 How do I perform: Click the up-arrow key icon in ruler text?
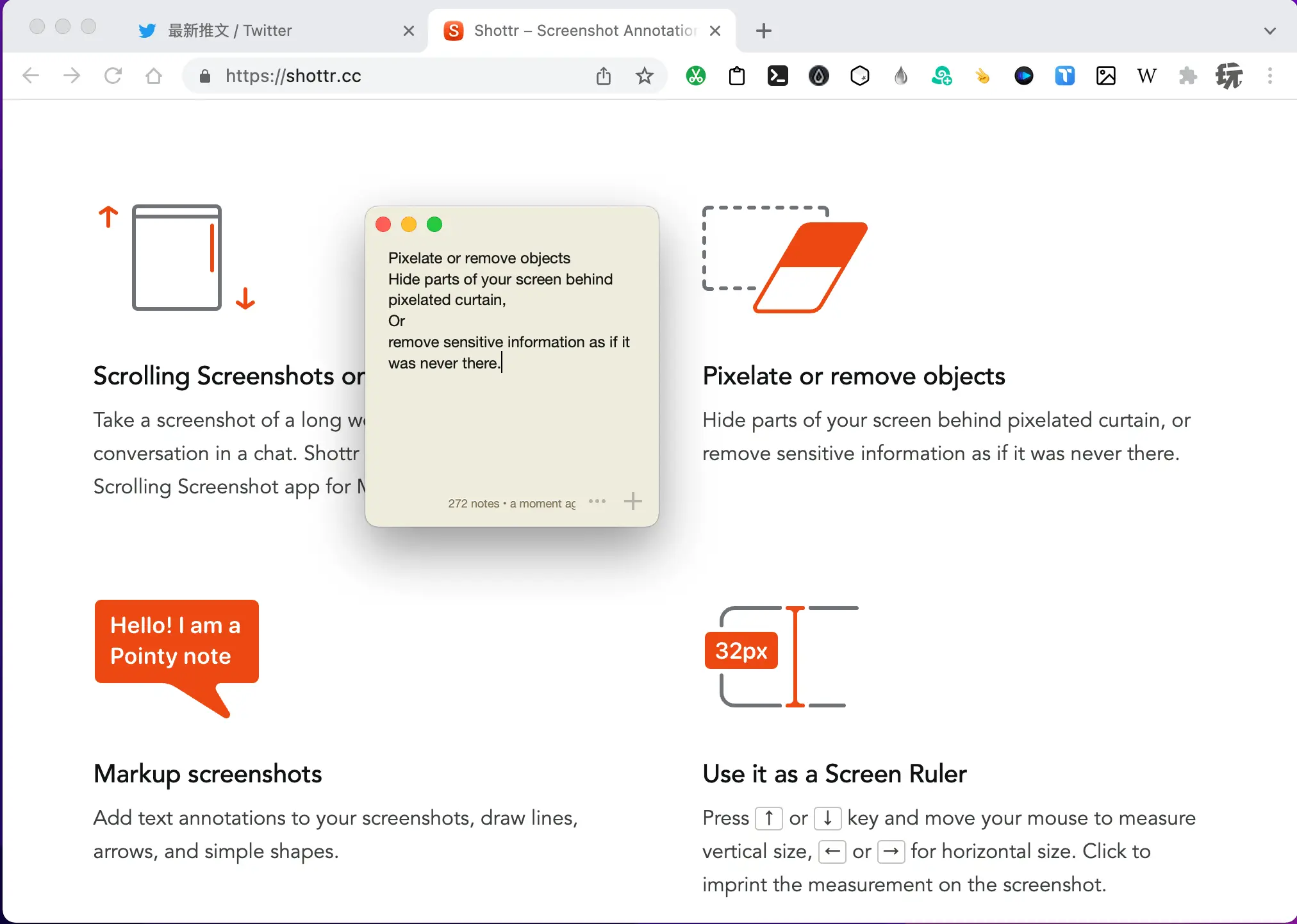(769, 818)
